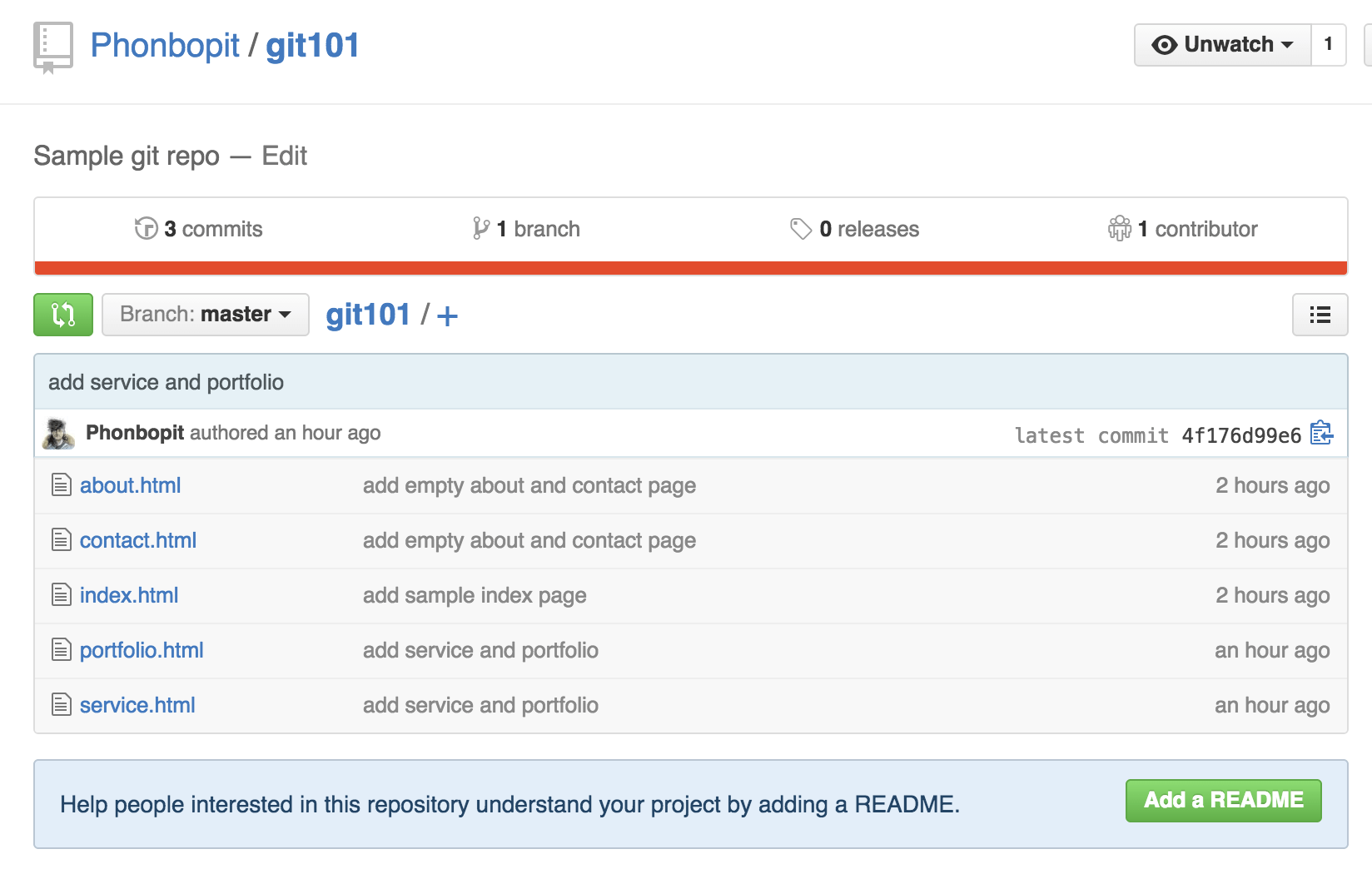Create a new file with plus icon

point(447,316)
